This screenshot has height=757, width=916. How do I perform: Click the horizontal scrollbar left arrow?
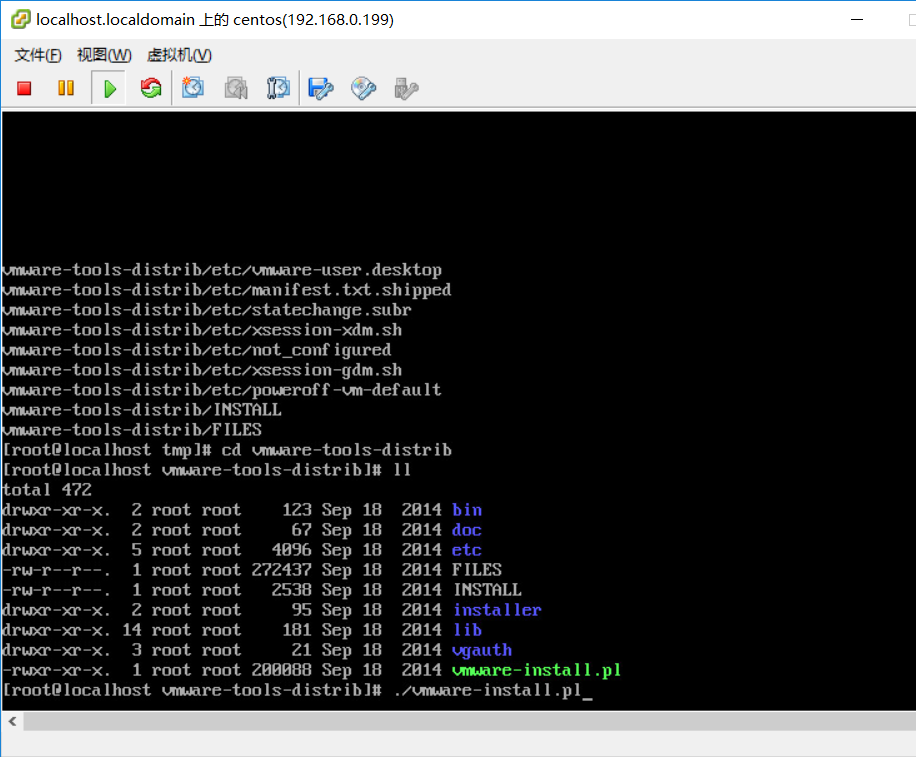pos(12,721)
